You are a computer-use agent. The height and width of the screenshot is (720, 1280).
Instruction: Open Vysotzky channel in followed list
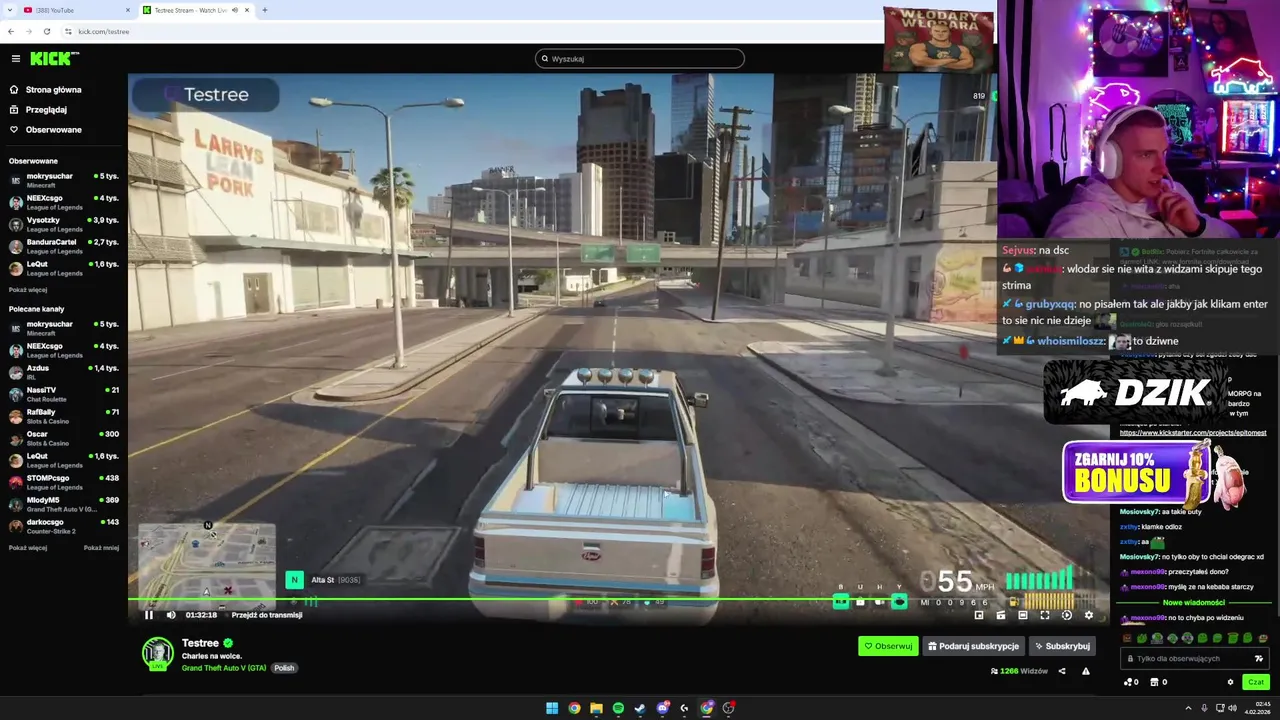coord(64,224)
